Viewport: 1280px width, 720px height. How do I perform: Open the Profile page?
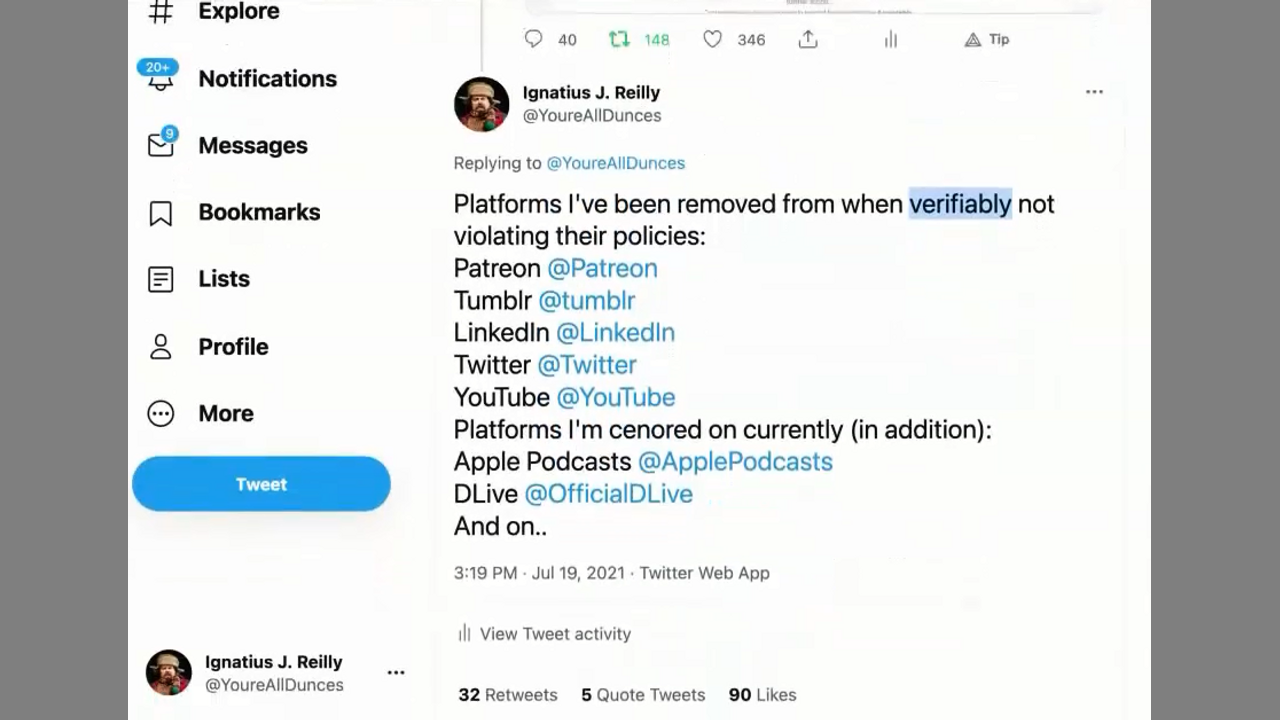coord(232,346)
